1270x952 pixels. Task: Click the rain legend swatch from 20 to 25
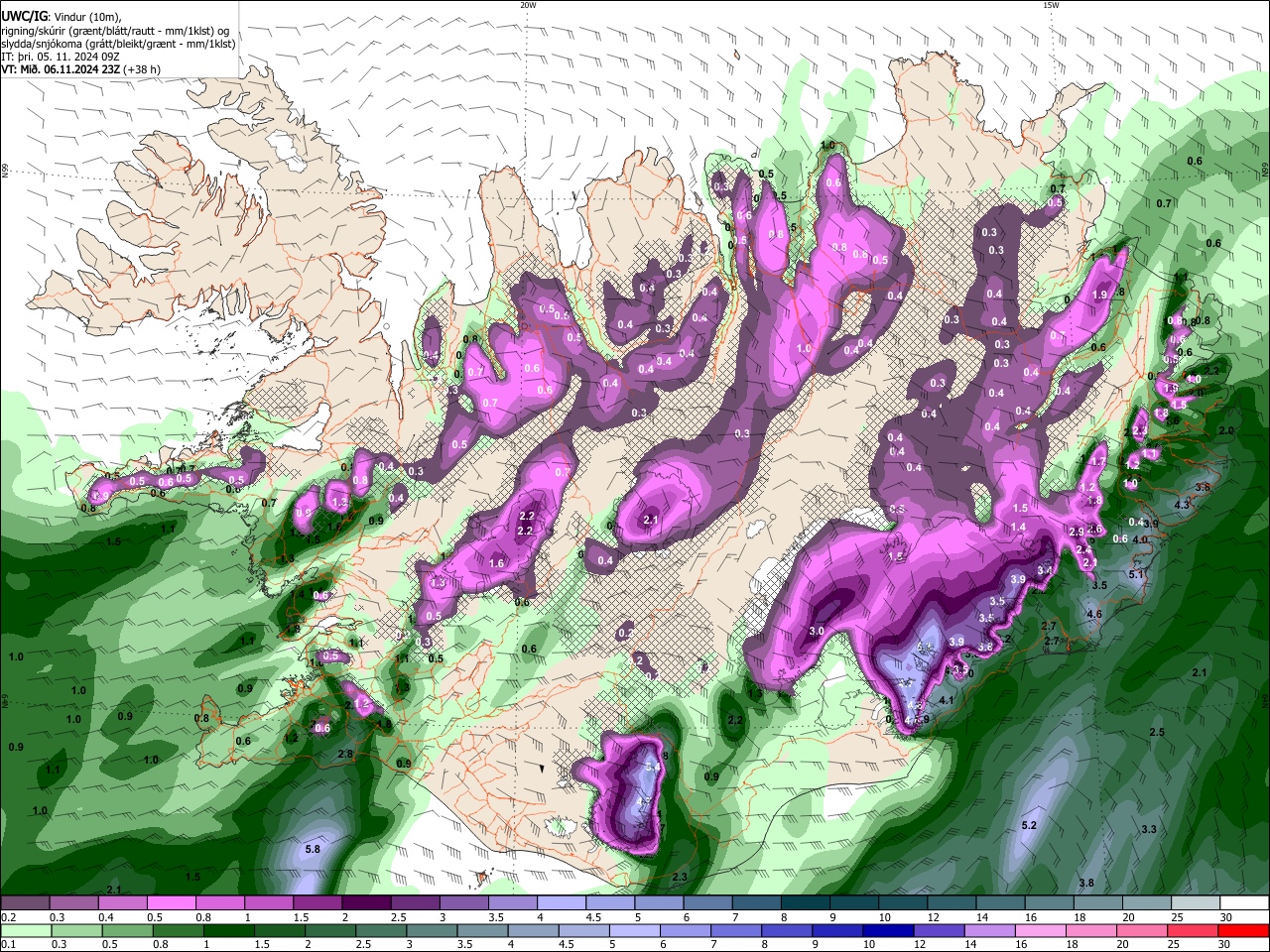click(1143, 931)
